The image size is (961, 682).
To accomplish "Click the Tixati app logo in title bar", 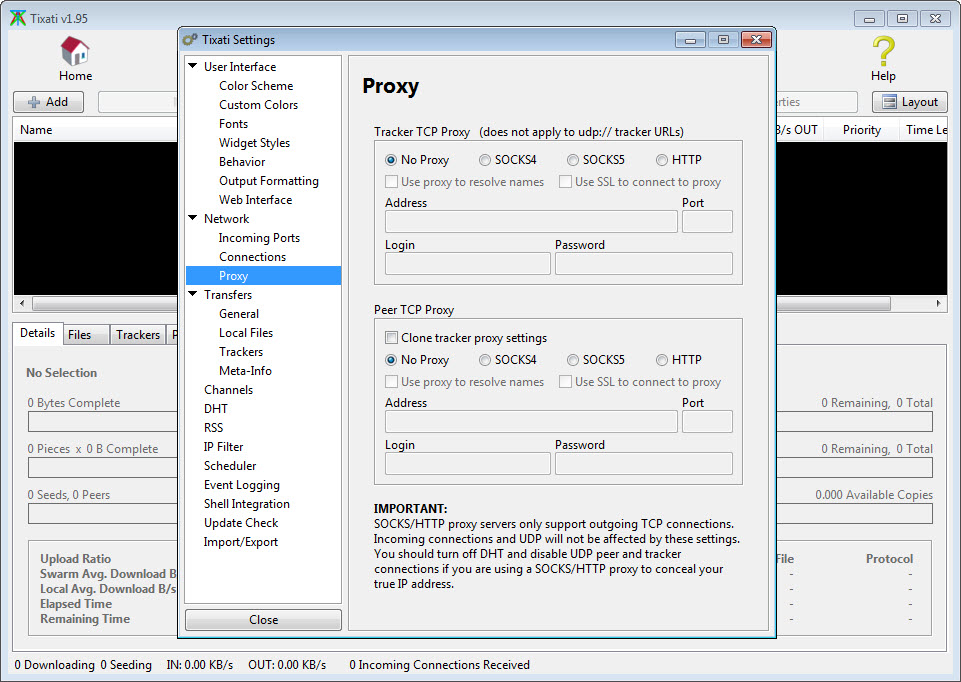I will (x=18, y=18).
